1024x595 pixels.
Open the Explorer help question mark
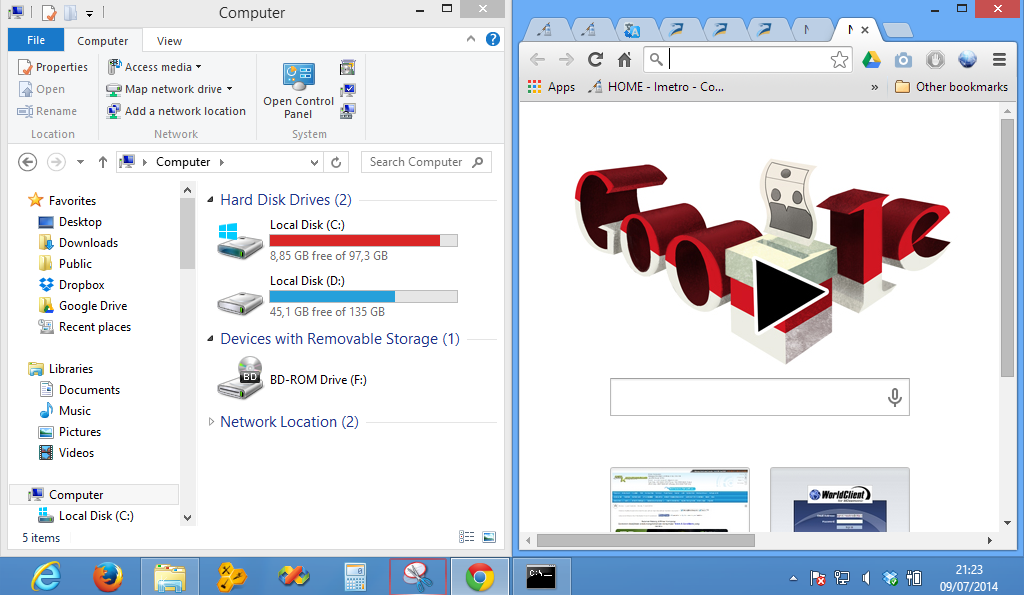point(493,40)
